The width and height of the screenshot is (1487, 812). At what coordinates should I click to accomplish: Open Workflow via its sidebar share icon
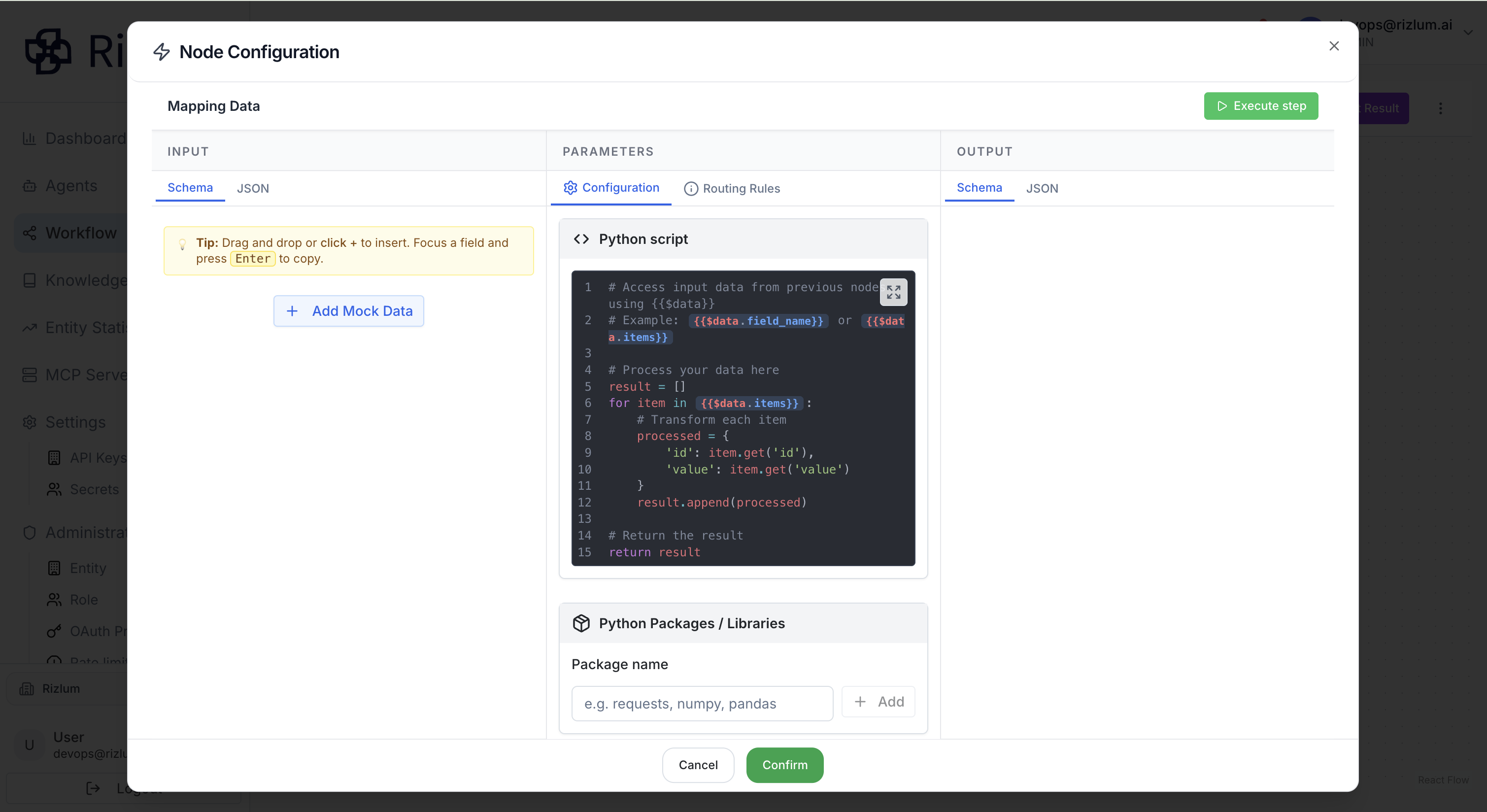pos(29,233)
